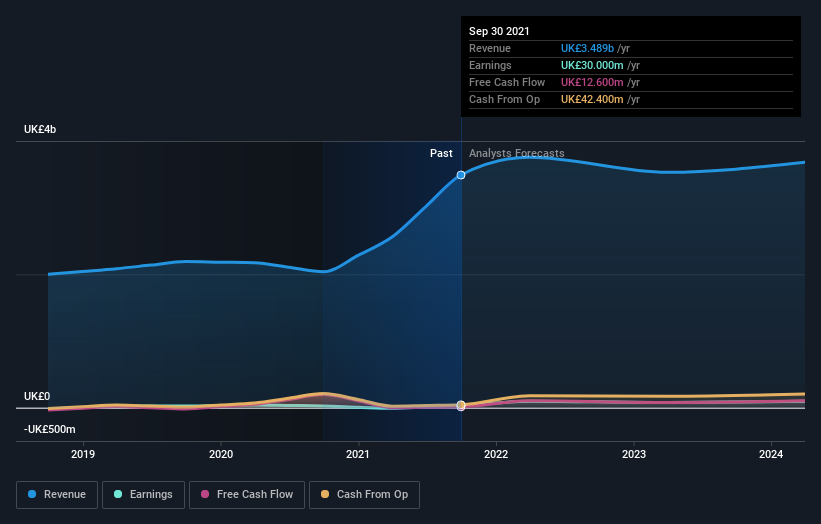Click the -UK£500m y-axis label
The height and width of the screenshot is (524, 821).
[x=50, y=429]
